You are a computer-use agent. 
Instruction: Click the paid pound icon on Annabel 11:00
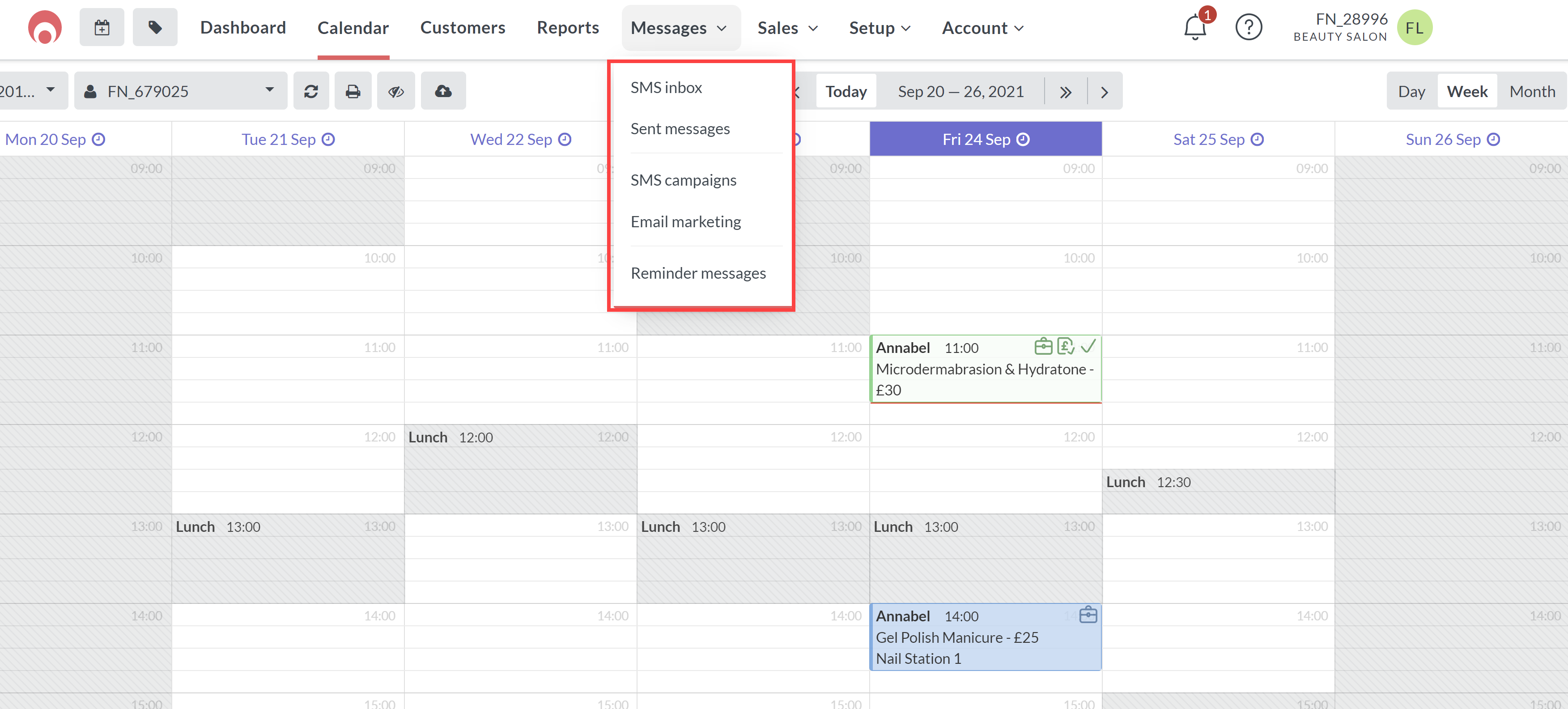pos(1066,346)
